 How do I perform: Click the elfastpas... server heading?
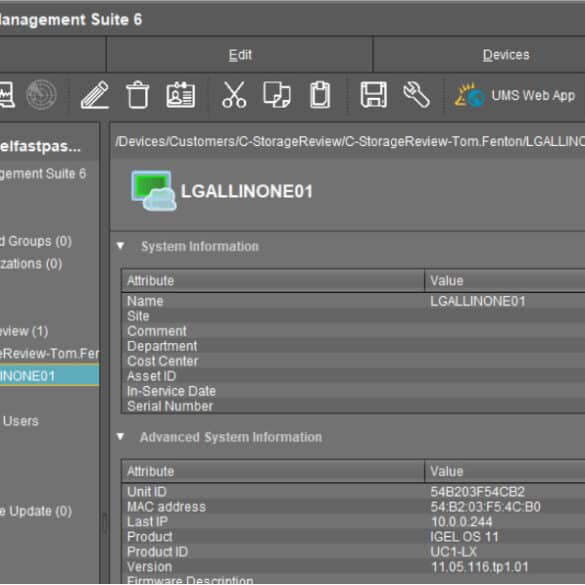[40, 146]
